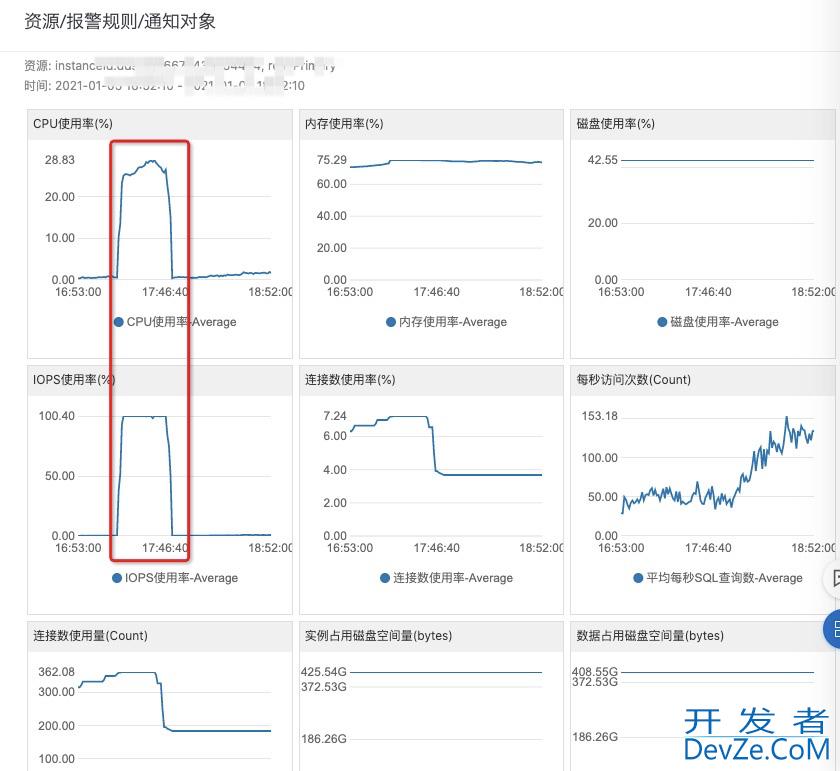This screenshot has width=840, height=771.
Task: Click the 资源/报警规则/通知对象 heading
Action: 119,21
